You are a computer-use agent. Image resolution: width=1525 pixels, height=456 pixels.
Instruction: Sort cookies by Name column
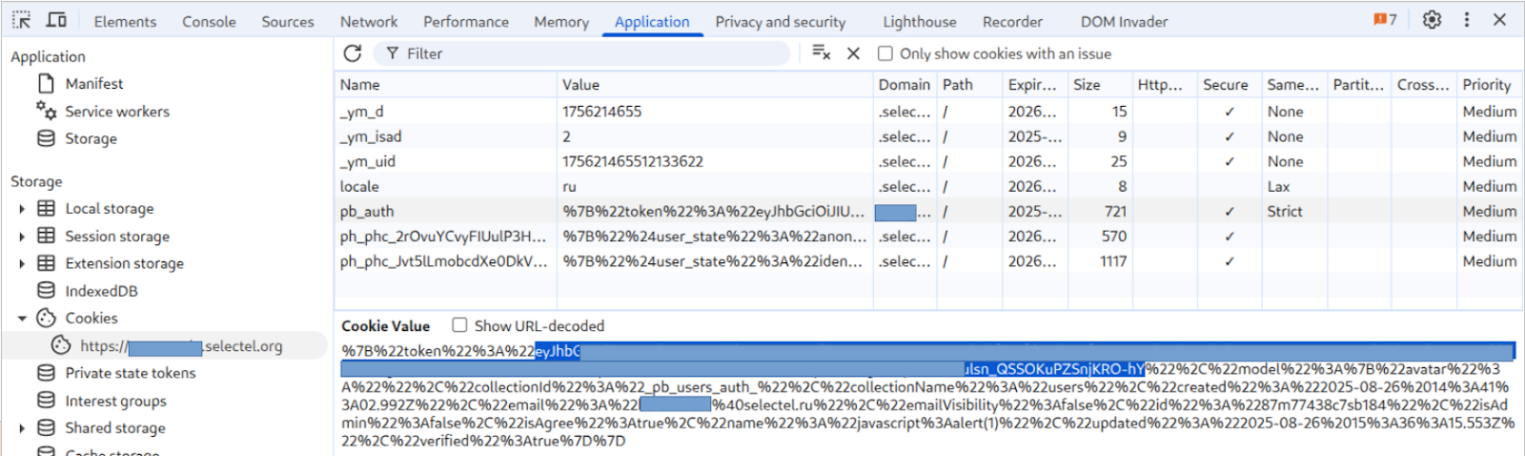[x=445, y=85]
